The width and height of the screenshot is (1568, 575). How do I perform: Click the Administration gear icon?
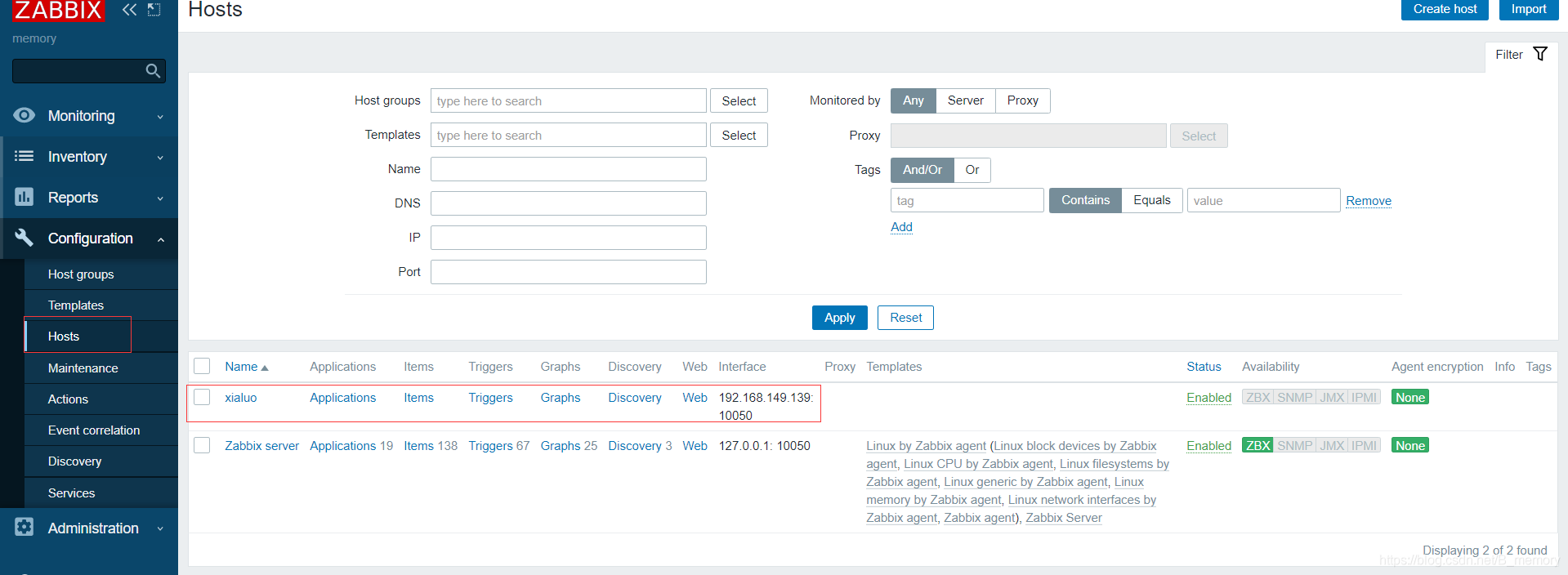(25, 528)
